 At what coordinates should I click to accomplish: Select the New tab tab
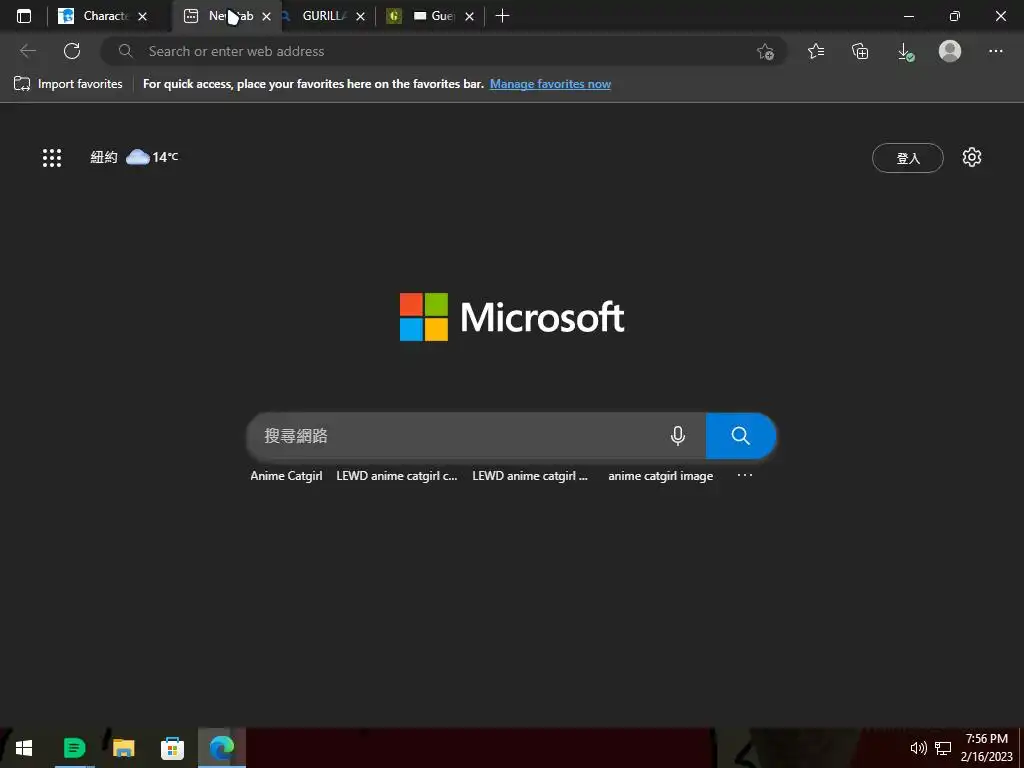pyautogui.click(x=227, y=16)
